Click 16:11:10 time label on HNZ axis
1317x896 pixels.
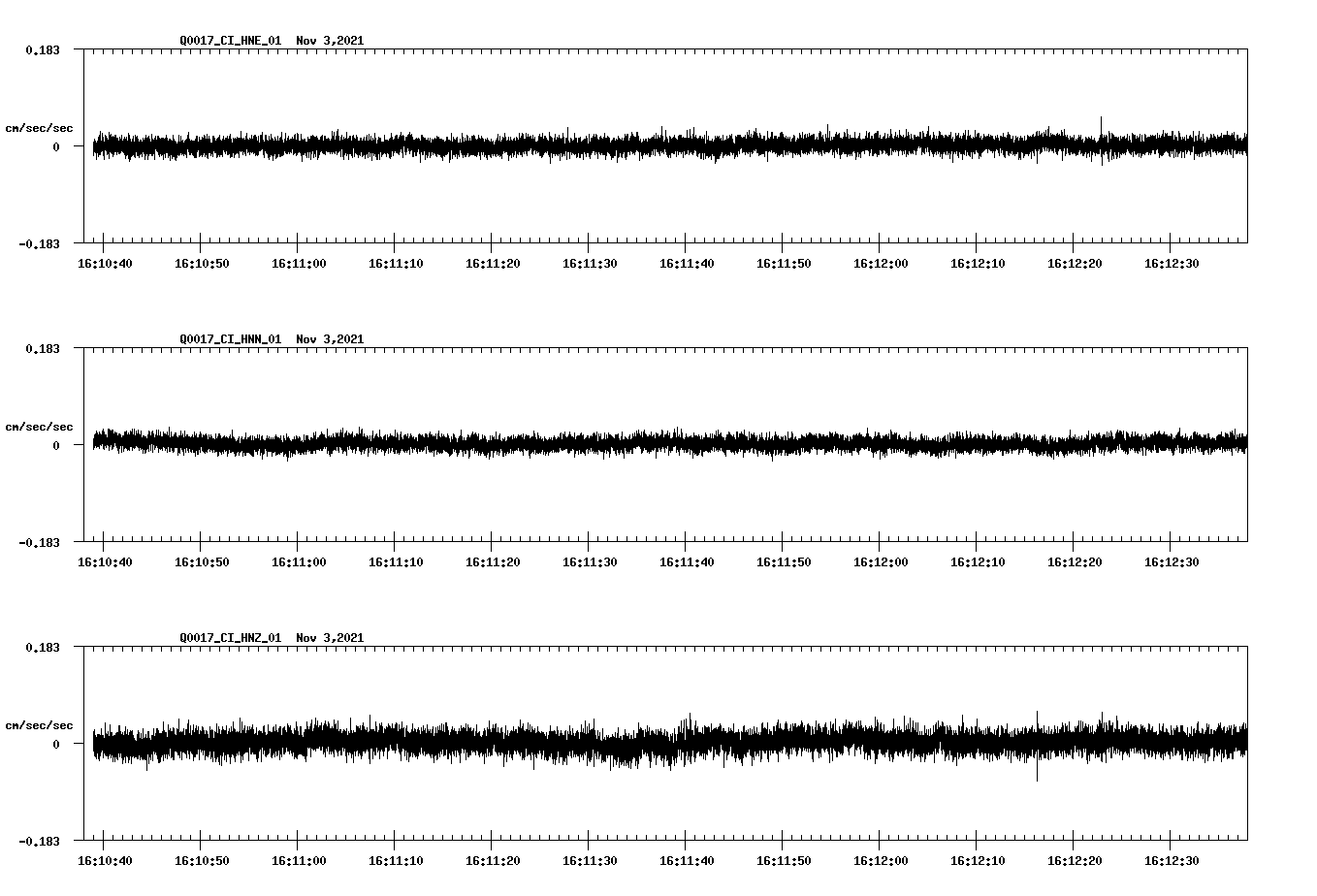(x=396, y=861)
